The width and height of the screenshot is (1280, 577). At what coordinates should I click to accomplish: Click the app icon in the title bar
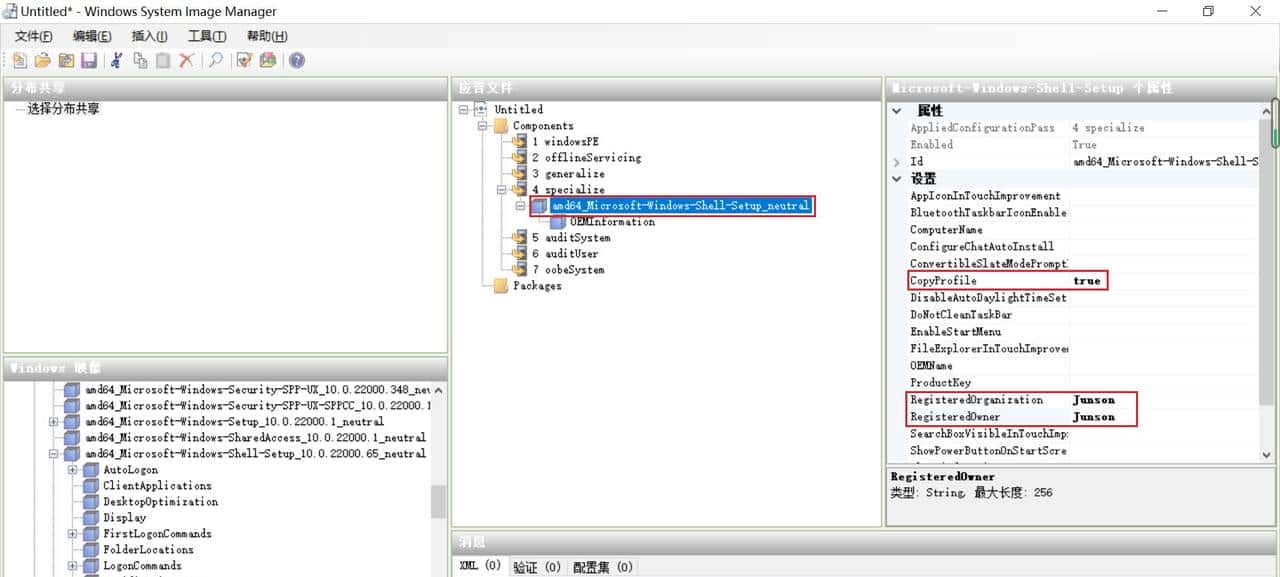pyautogui.click(x=11, y=11)
